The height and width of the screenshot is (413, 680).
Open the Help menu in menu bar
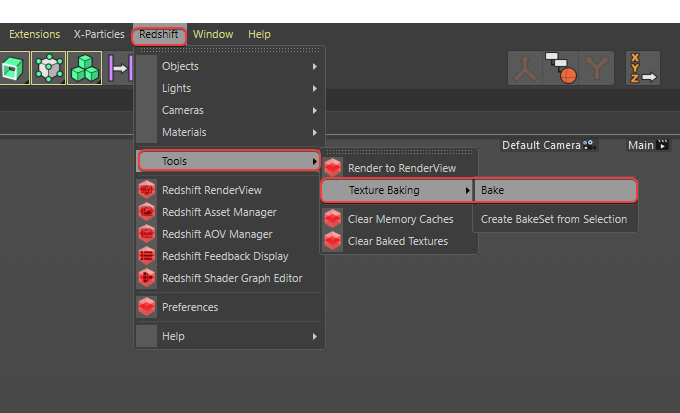259,34
